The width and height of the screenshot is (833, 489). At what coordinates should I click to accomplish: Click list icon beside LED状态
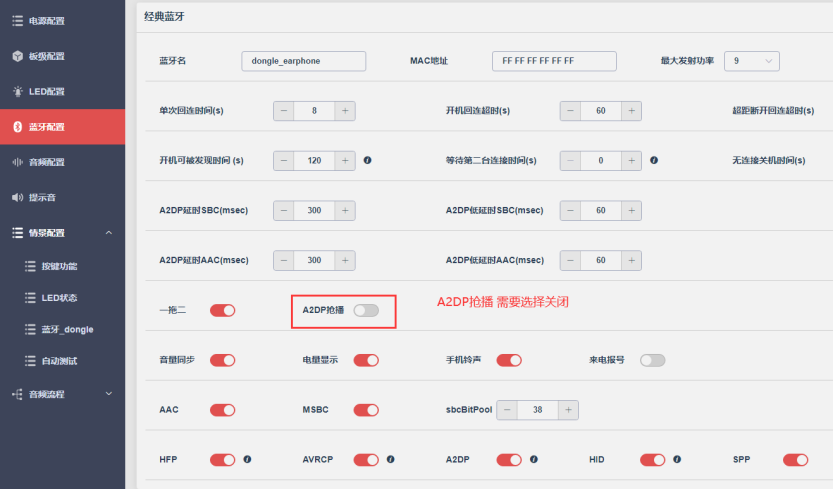(x=30, y=298)
